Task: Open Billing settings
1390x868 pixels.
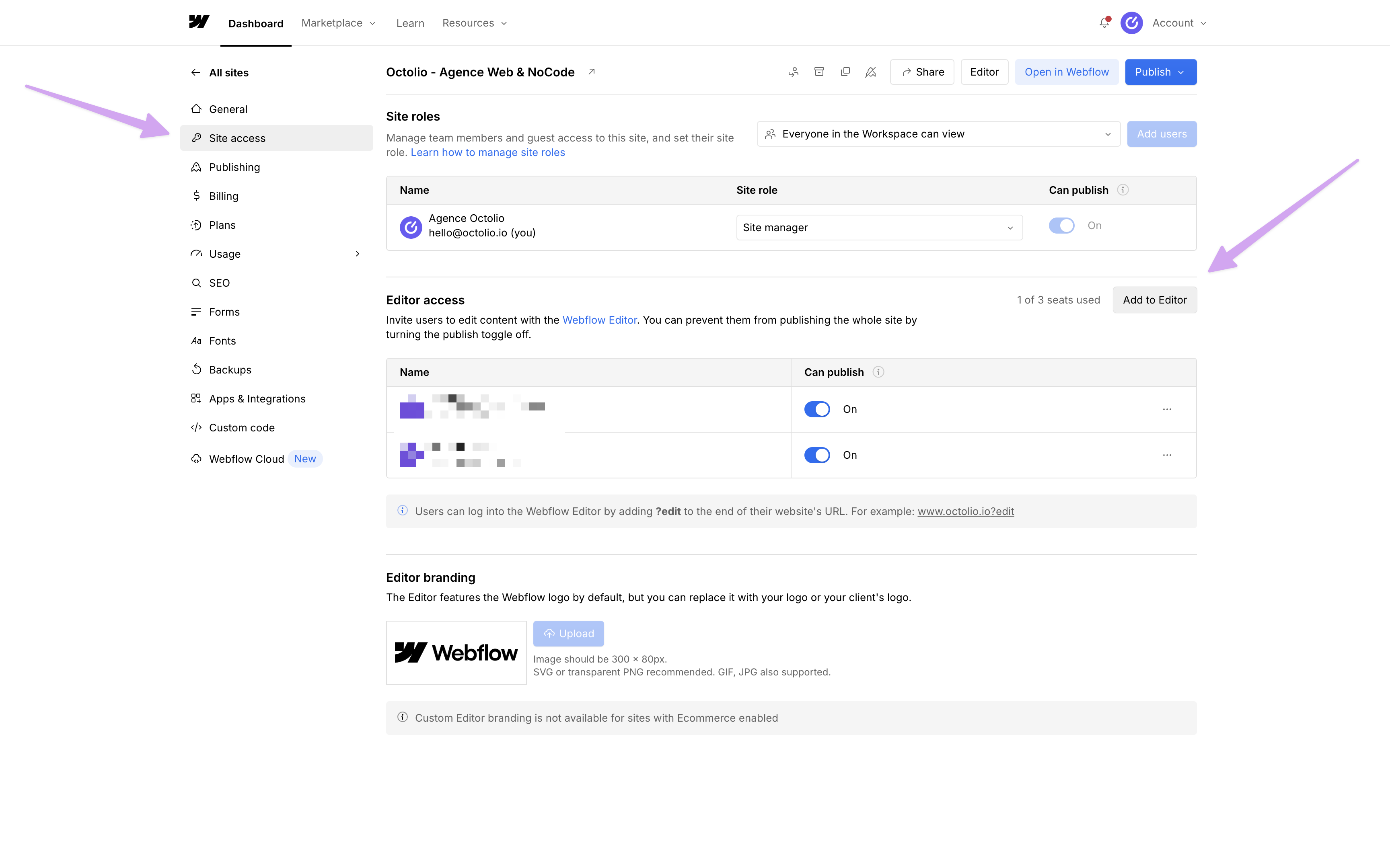Action: pos(276,196)
